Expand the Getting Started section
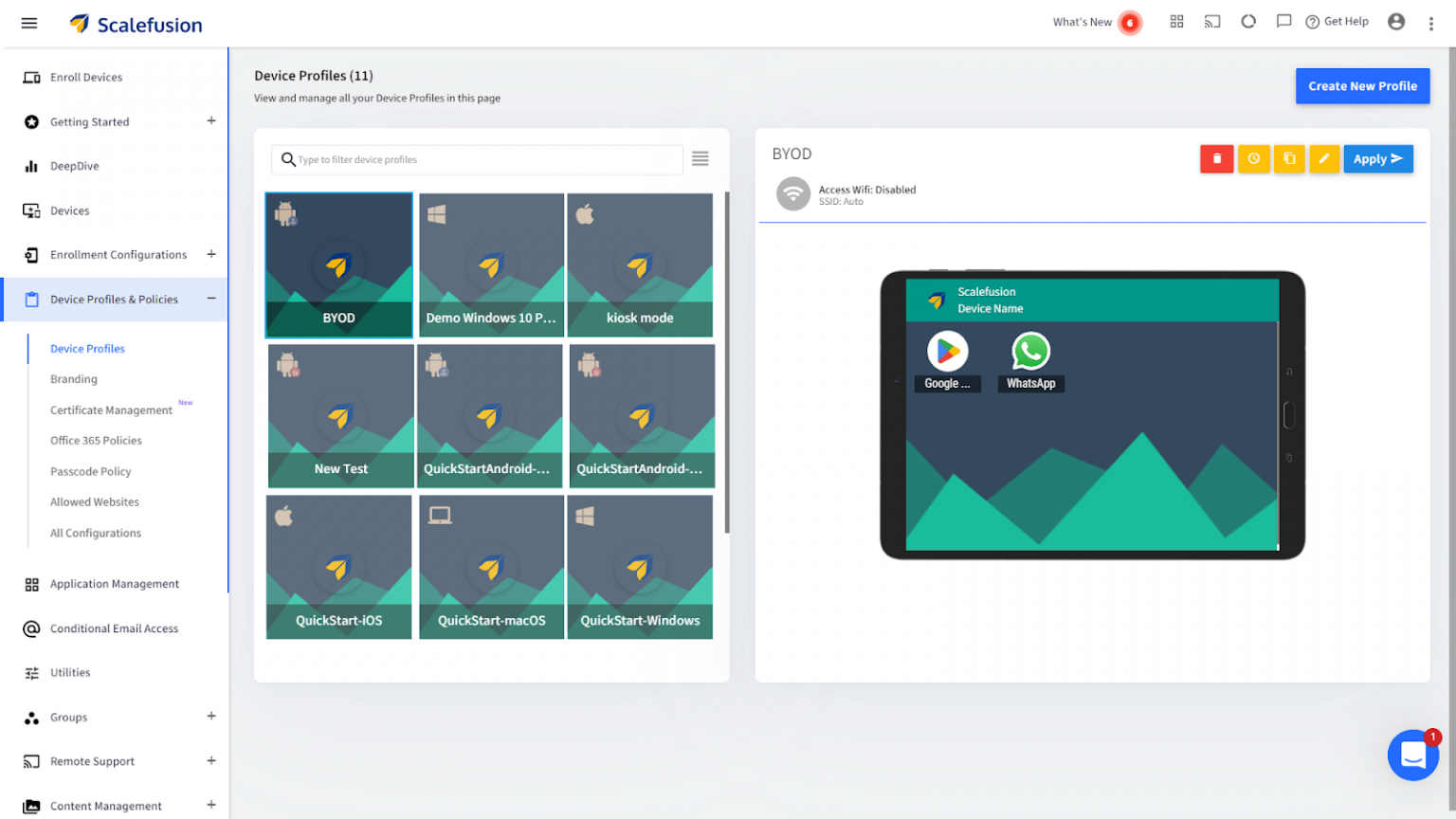Viewport: 1456px width, 819px height. pos(211,121)
